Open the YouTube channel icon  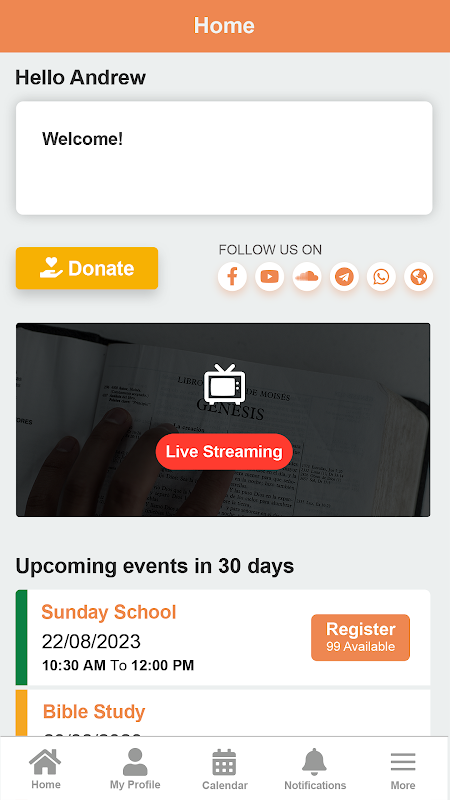pos(269,277)
